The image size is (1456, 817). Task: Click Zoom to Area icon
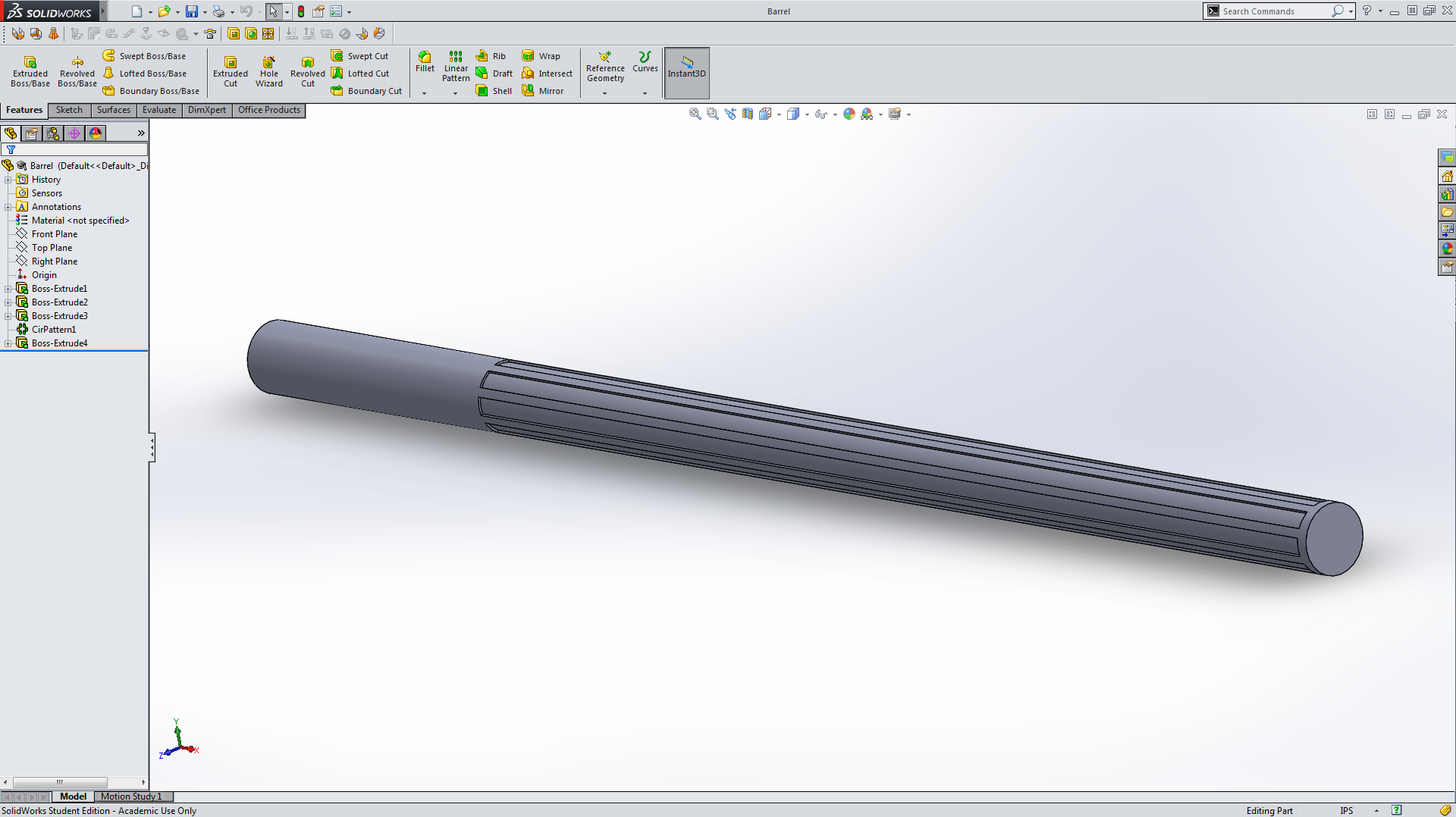click(712, 114)
